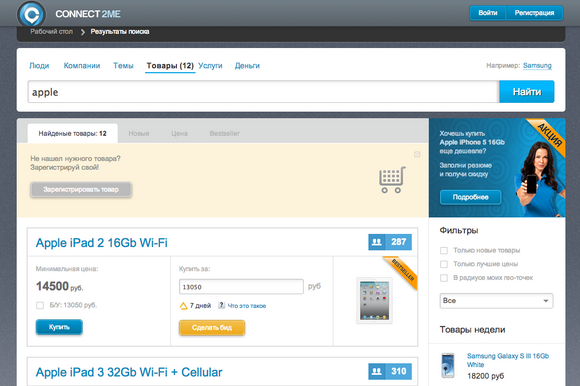Focus the apple search field

click(x=263, y=92)
